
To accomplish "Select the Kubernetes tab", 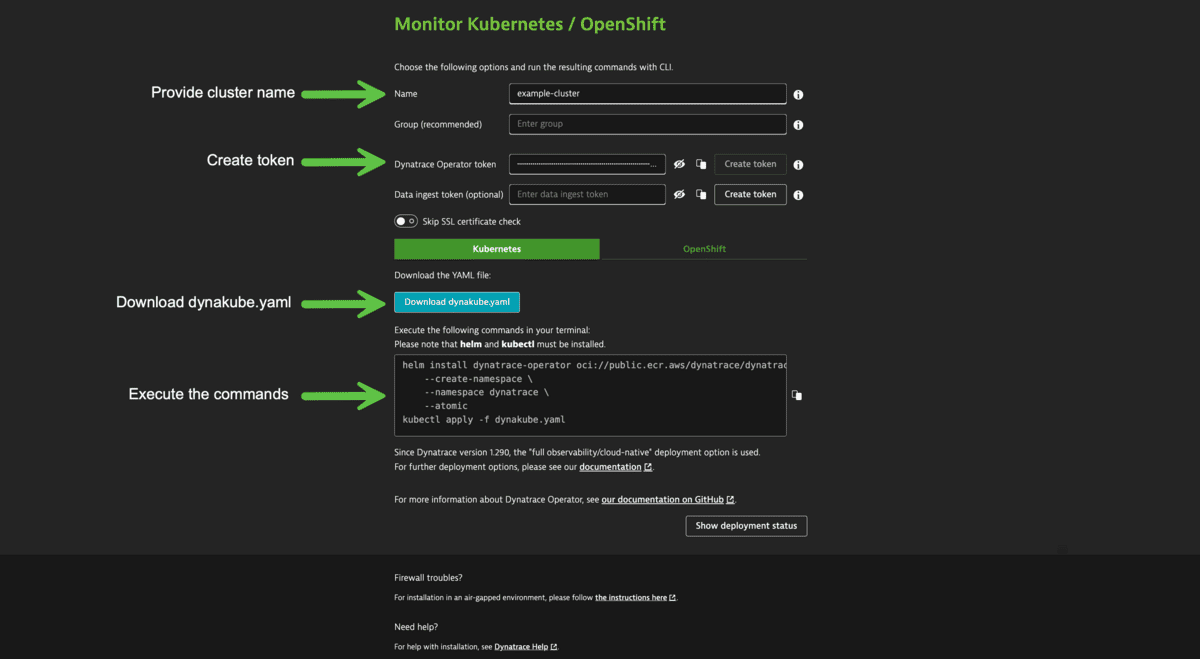I will coord(497,248).
